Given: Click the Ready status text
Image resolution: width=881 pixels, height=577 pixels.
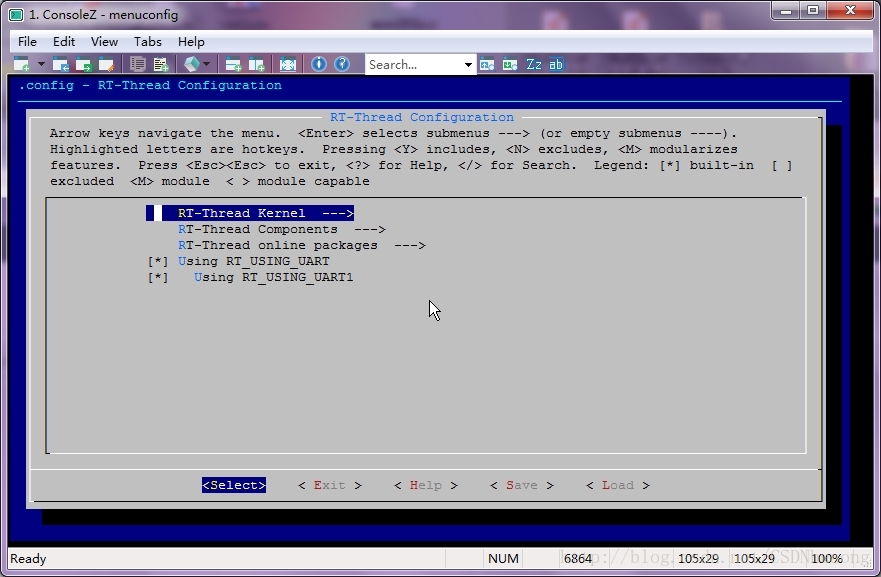Looking at the screenshot, I should pyautogui.click(x=28, y=558).
